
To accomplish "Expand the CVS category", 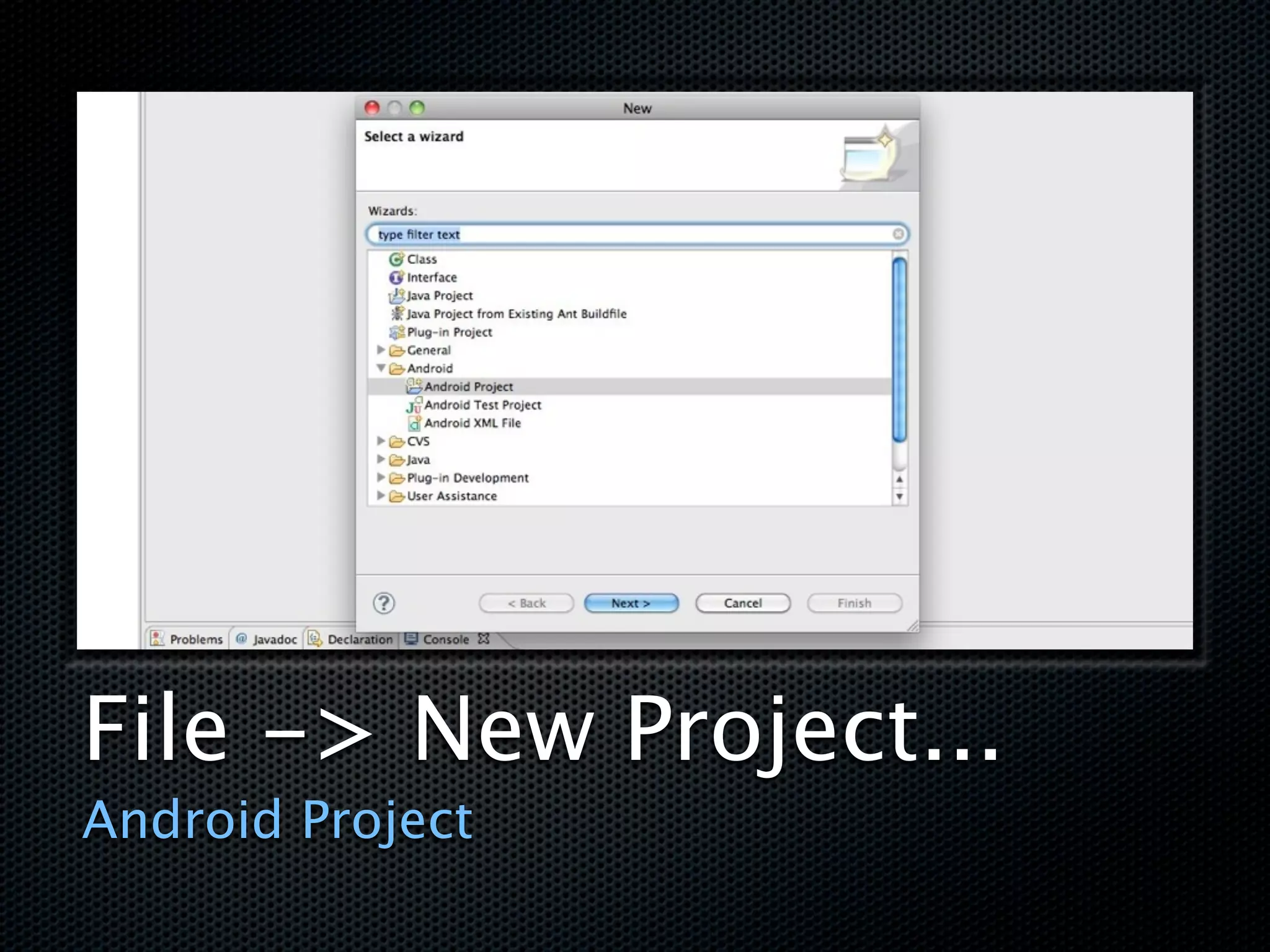I will (x=381, y=441).
